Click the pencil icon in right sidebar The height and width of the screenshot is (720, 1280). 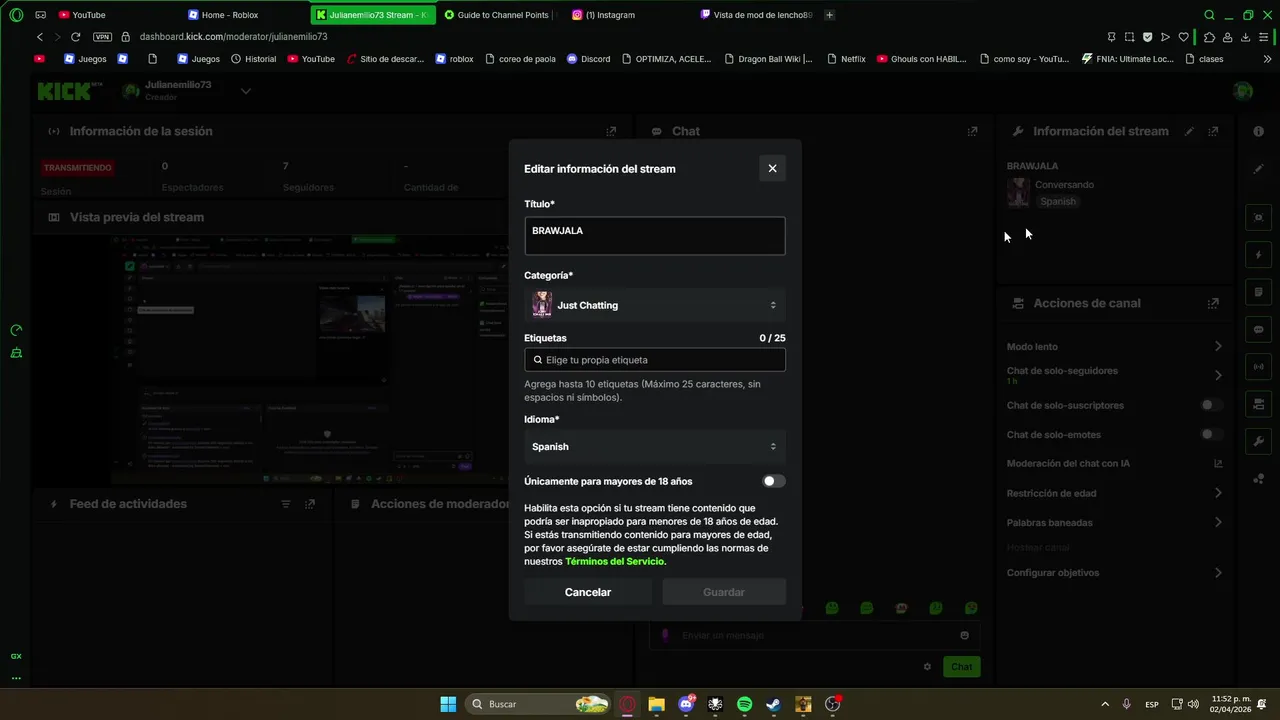pos(1258,169)
